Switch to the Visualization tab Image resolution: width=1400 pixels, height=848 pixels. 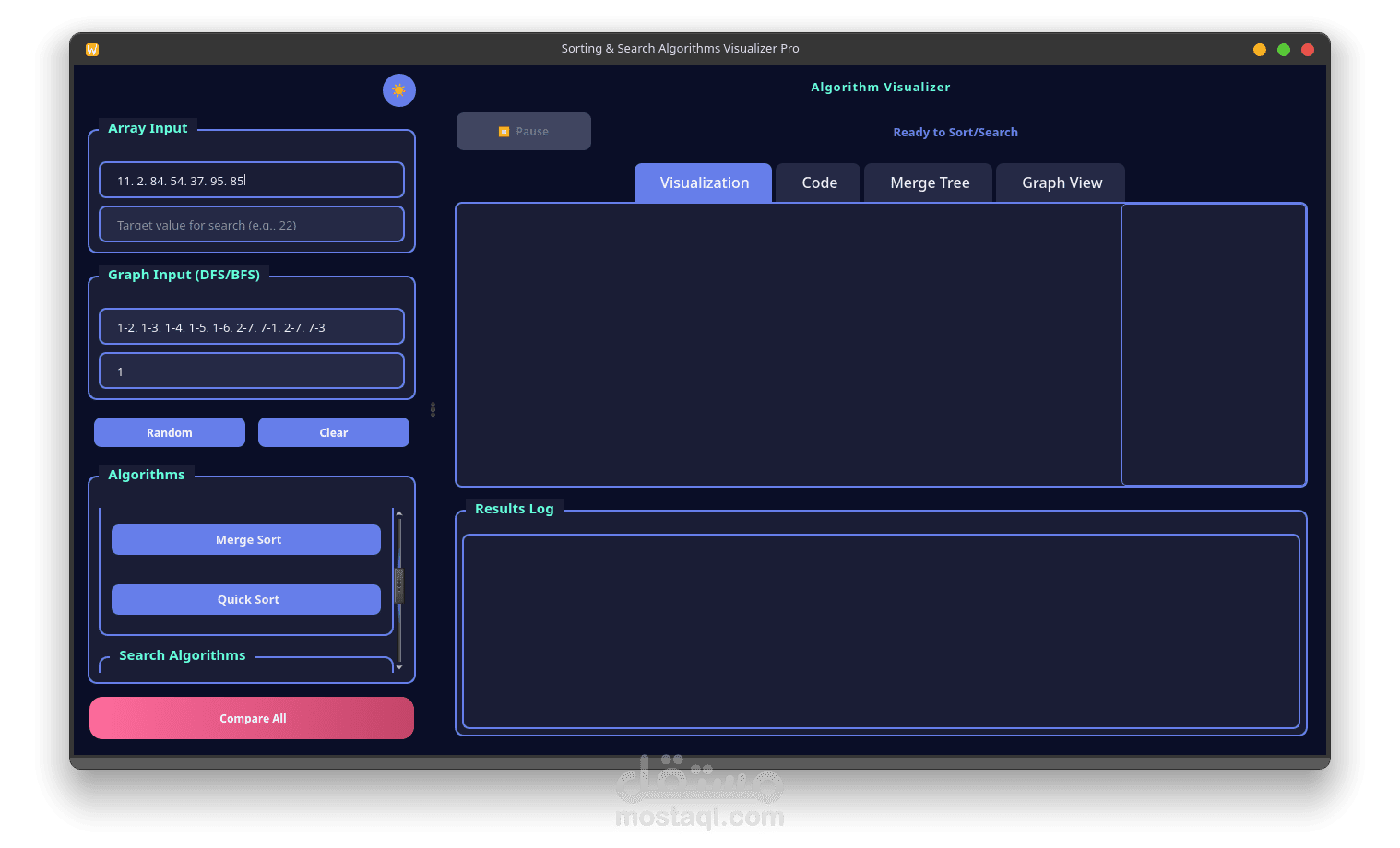click(x=704, y=183)
